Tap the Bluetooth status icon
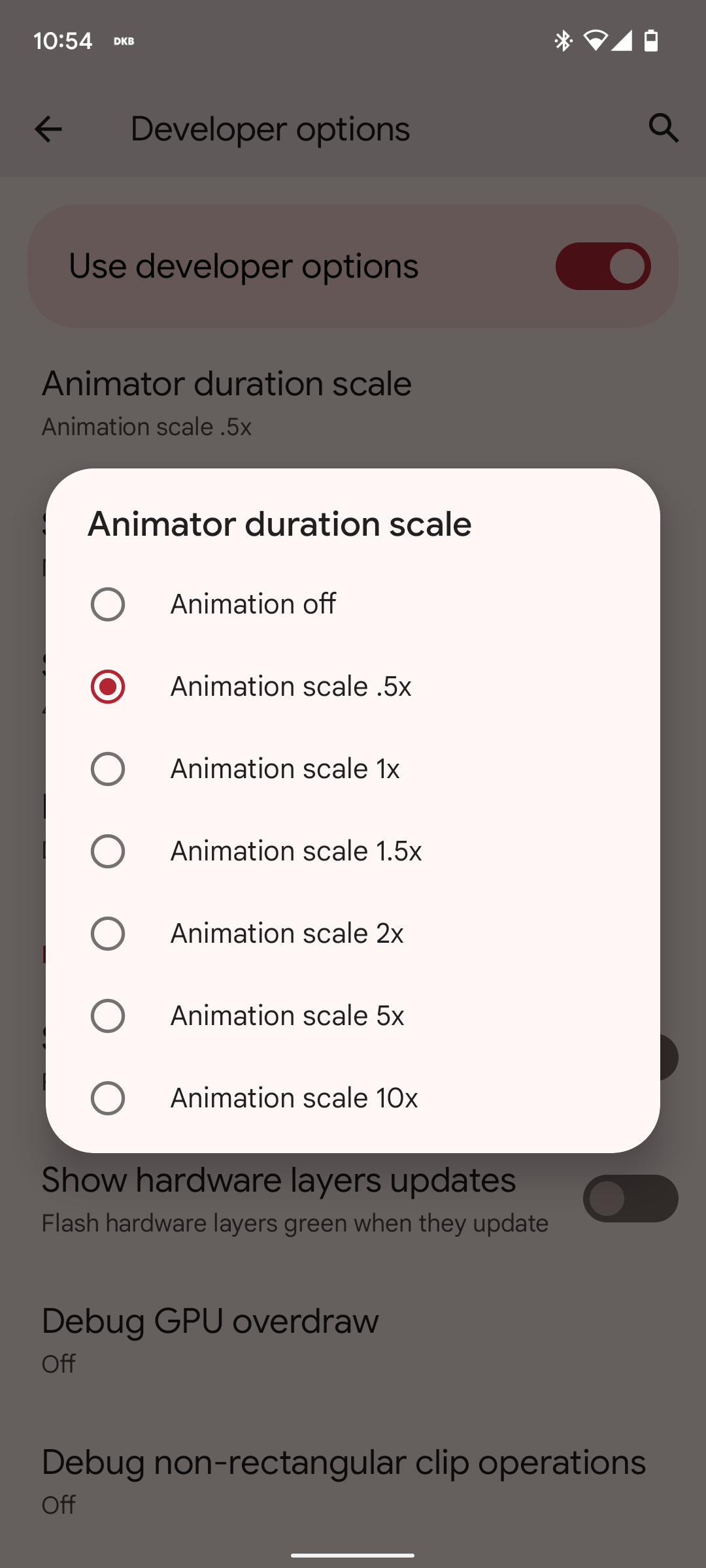This screenshot has height=1568, width=706. (x=563, y=41)
